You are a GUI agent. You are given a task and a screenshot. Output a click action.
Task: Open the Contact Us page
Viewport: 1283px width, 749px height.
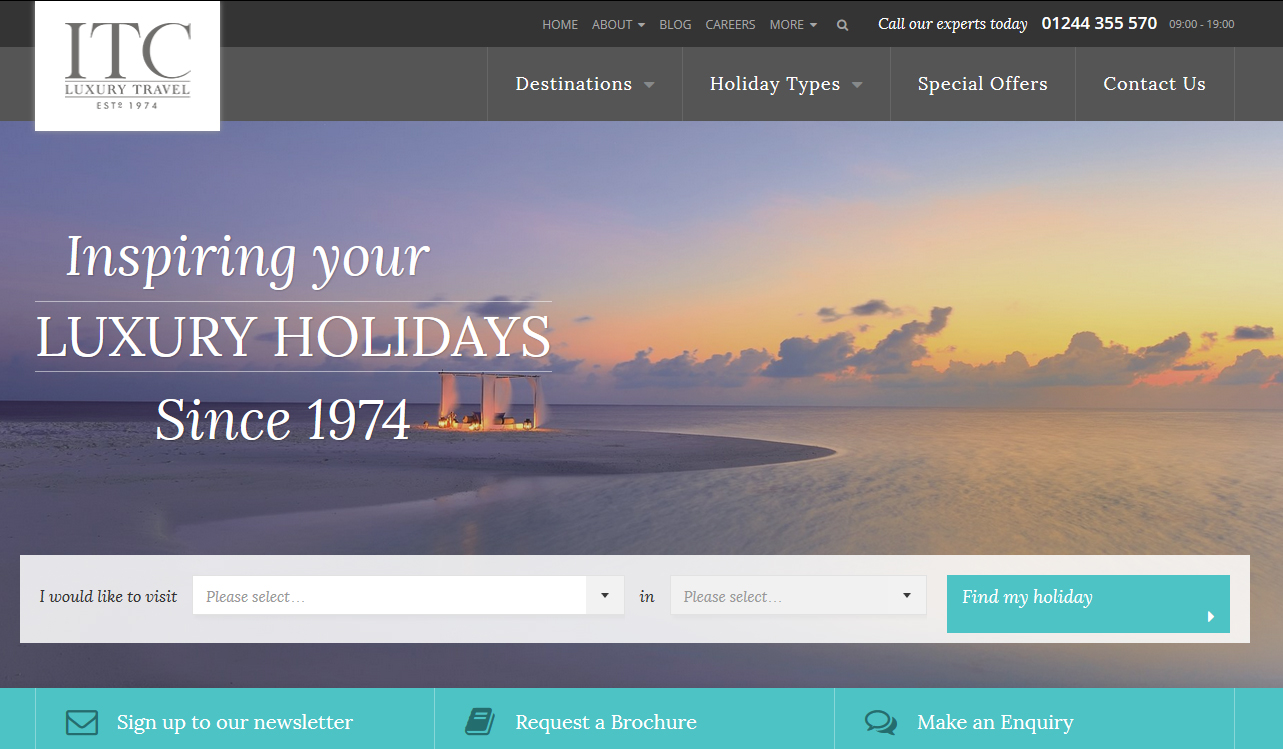[x=1154, y=84]
